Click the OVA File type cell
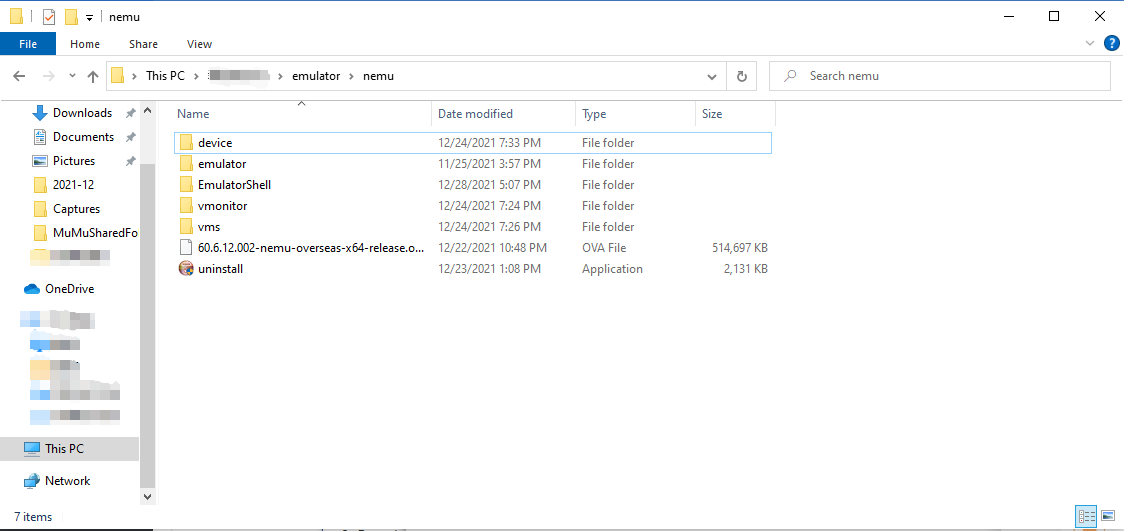Image resolution: width=1124 pixels, height=531 pixels. [x=604, y=248]
